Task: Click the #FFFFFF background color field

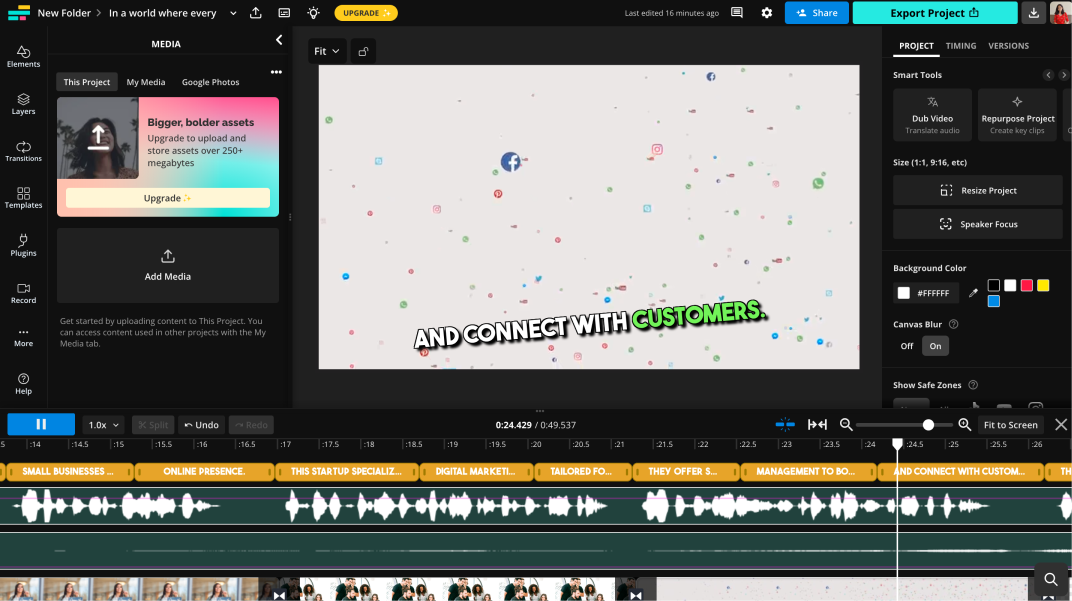Action: pos(926,293)
